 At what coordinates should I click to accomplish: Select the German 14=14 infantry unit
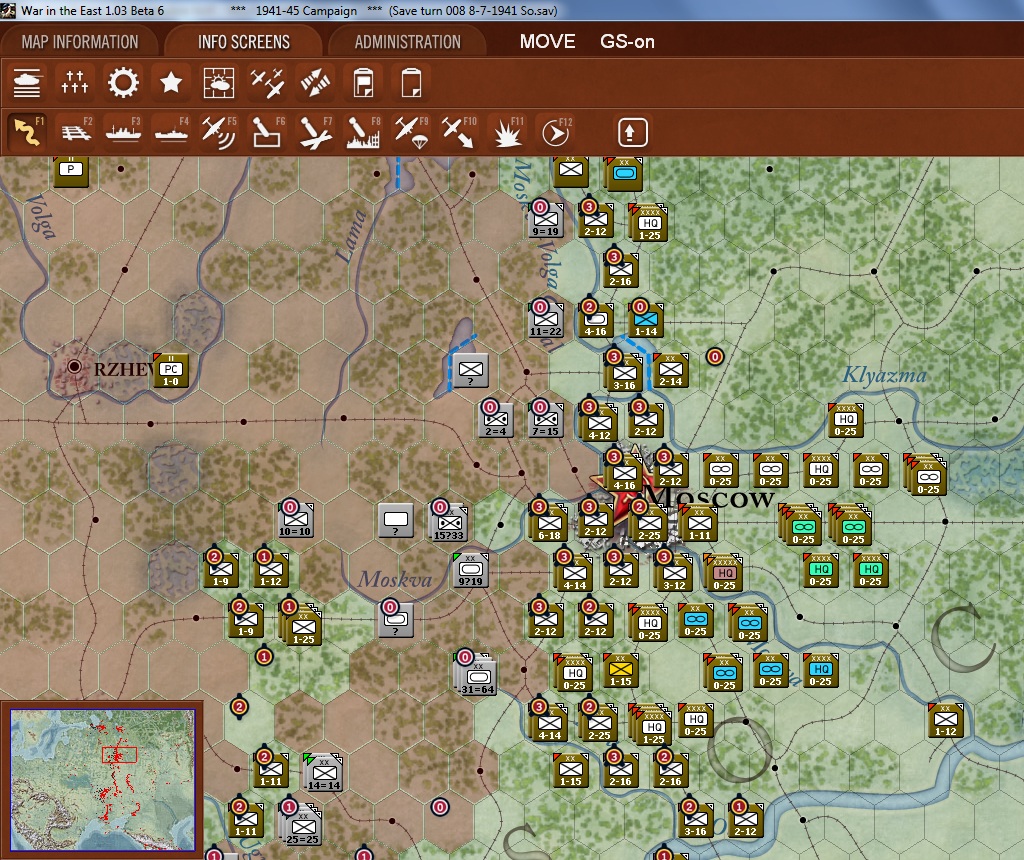tap(323, 774)
